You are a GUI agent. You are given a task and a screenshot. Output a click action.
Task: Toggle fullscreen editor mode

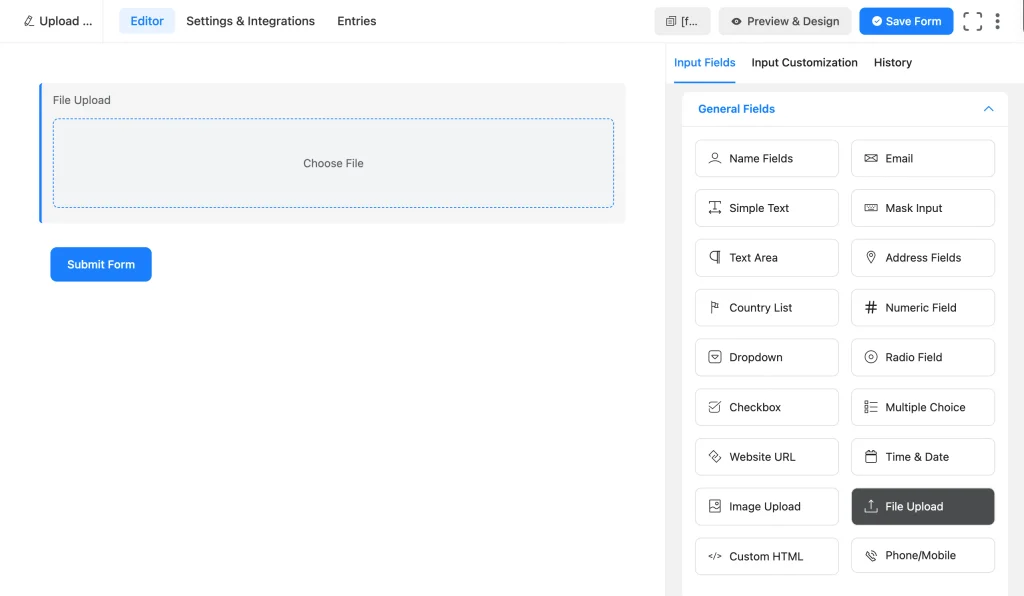[972, 22]
